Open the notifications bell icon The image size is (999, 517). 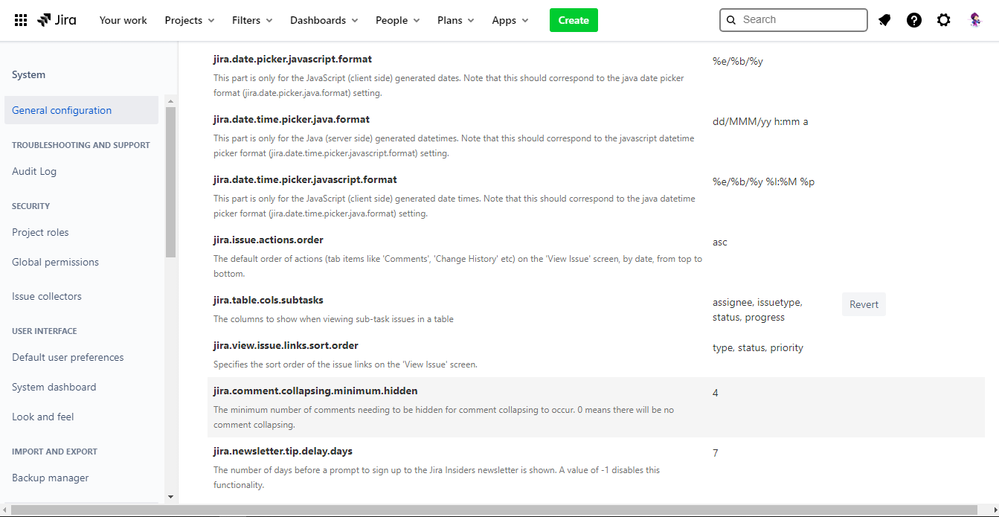[884, 20]
